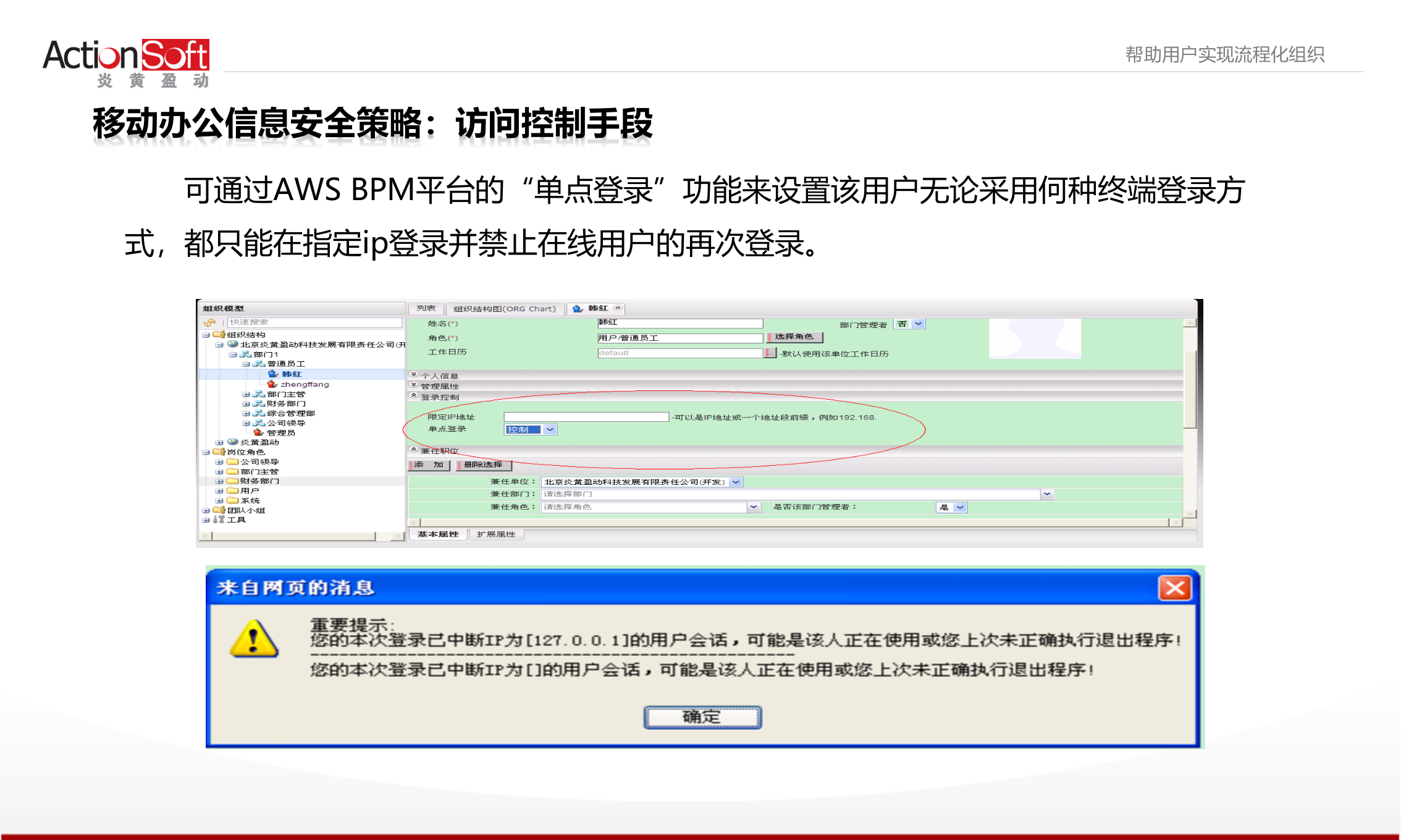Open the 兼任单位 company dropdown
This screenshot has height=840, width=1401.
(x=736, y=482)
